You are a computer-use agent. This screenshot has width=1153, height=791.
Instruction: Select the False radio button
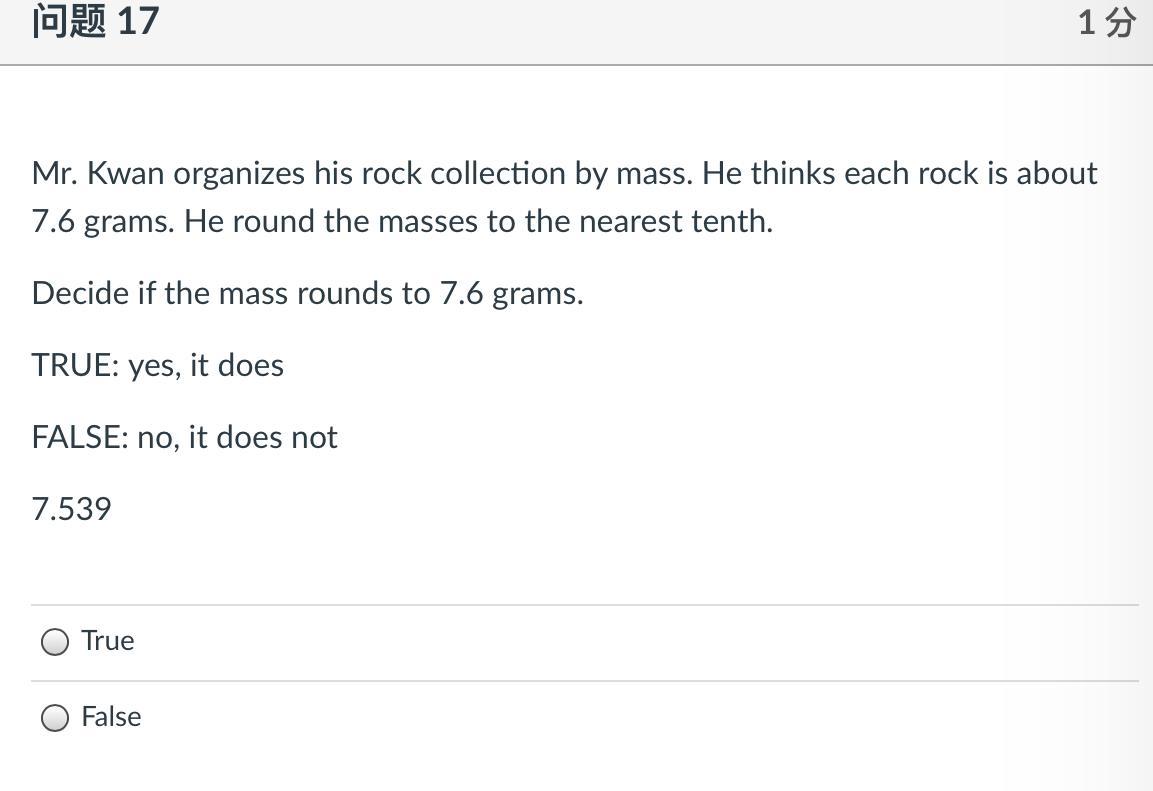click(55, 718)
